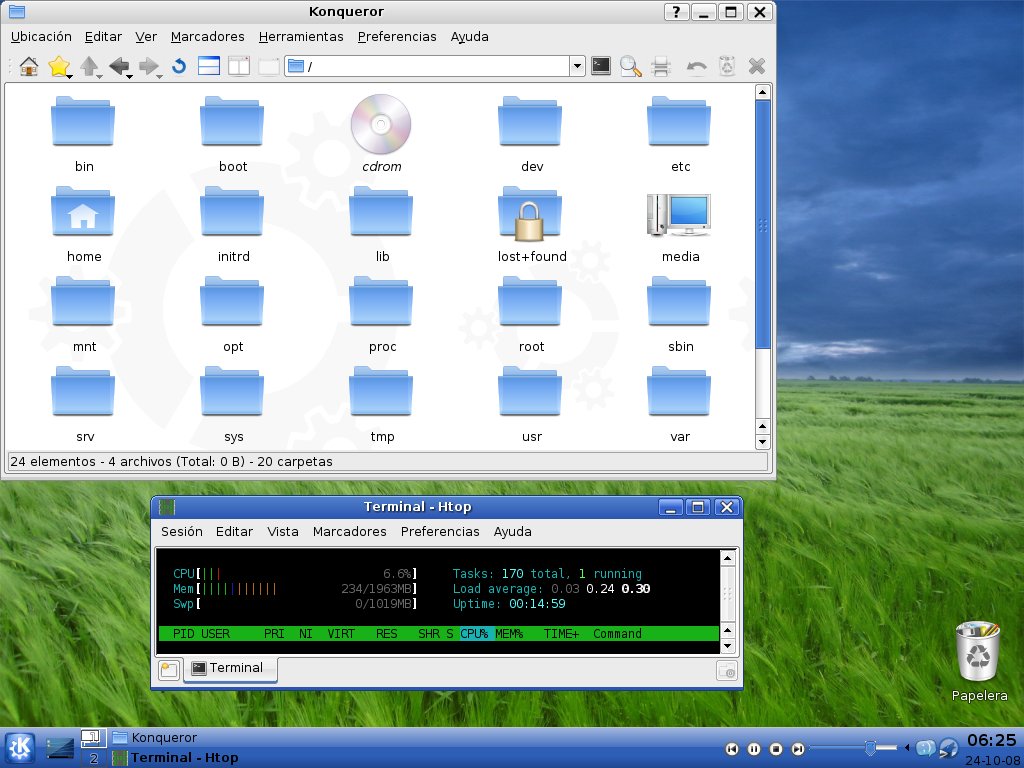Screen dimensions: 1024x768
Task: Click the close-session icon at Terminal tab bar right
Action: pos(727,671)
